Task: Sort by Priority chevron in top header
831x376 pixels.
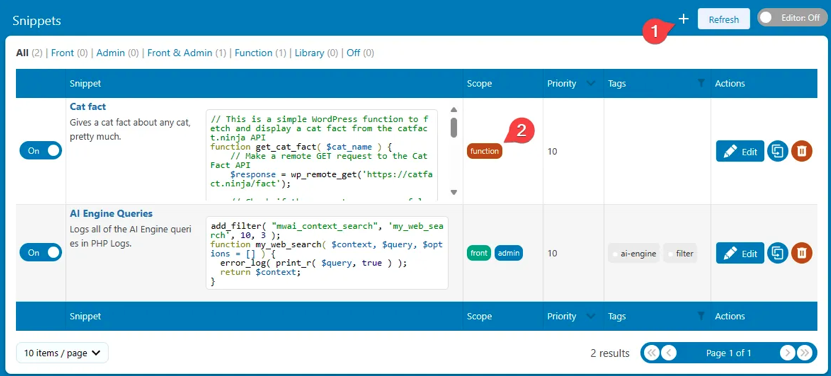Action: pyautogui.click(x=591, y=84)
